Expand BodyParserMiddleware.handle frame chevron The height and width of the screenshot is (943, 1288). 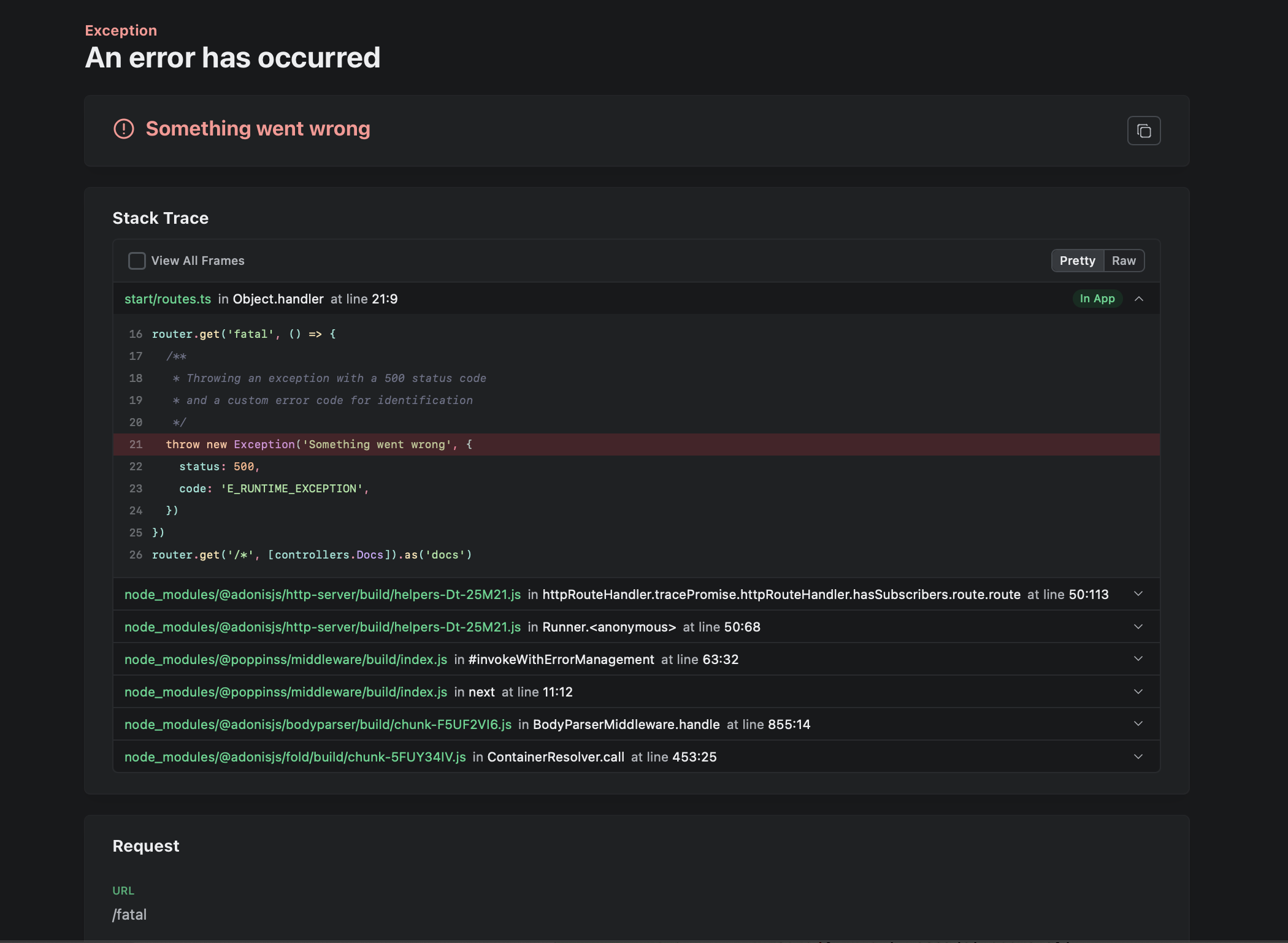pos(1138,723)
